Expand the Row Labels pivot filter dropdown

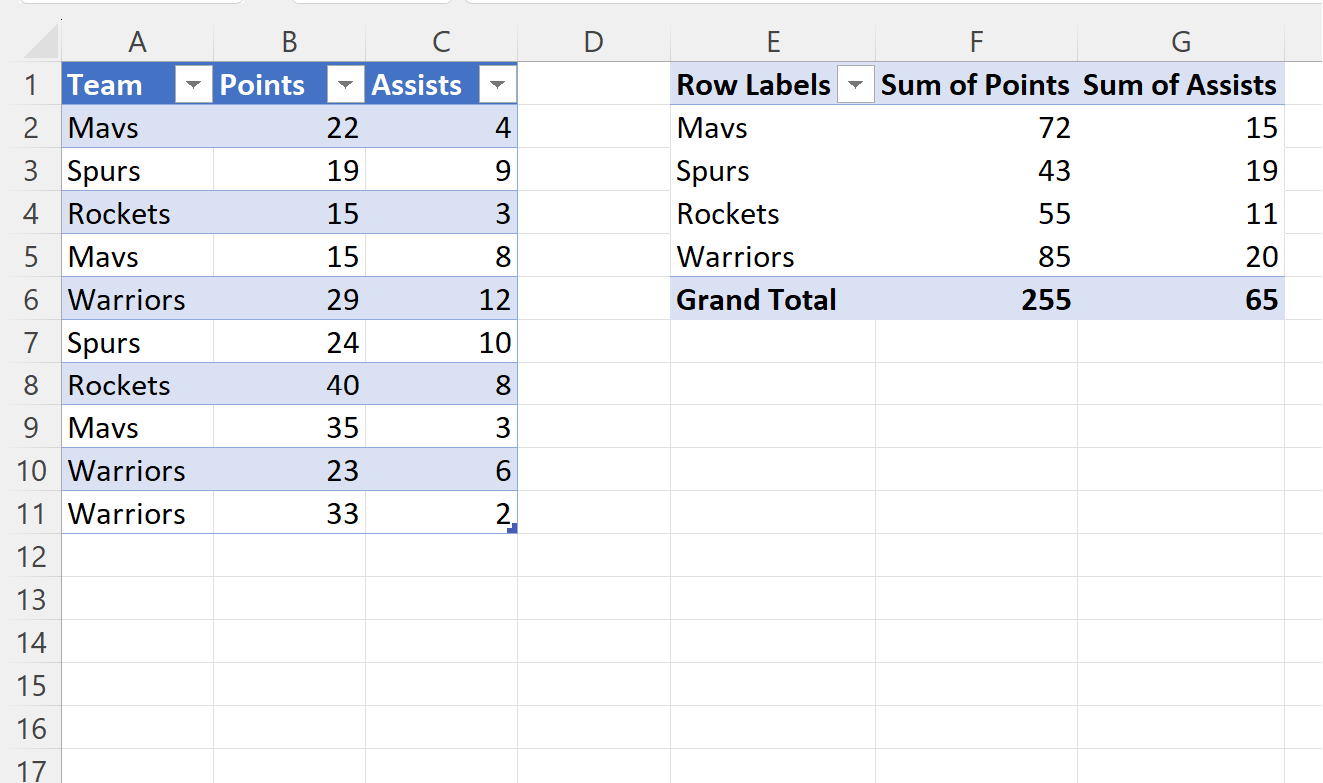click(x=855, y=86)
